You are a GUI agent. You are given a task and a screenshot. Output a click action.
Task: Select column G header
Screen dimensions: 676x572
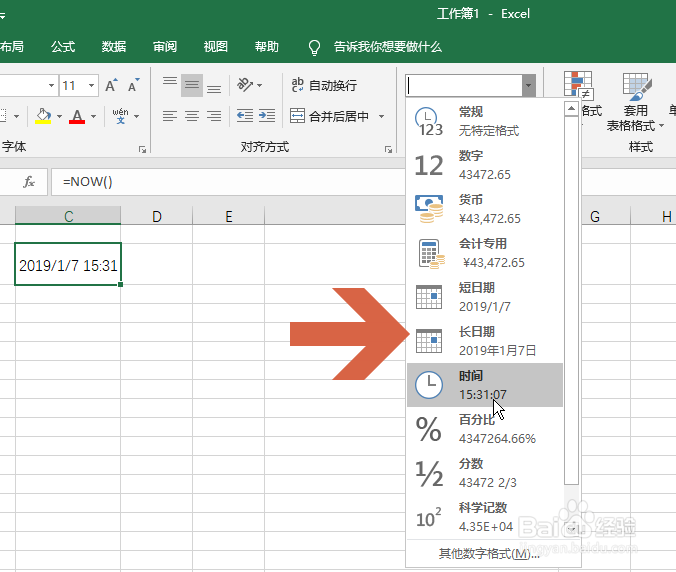pyautogui.click(x=595, y=216)
